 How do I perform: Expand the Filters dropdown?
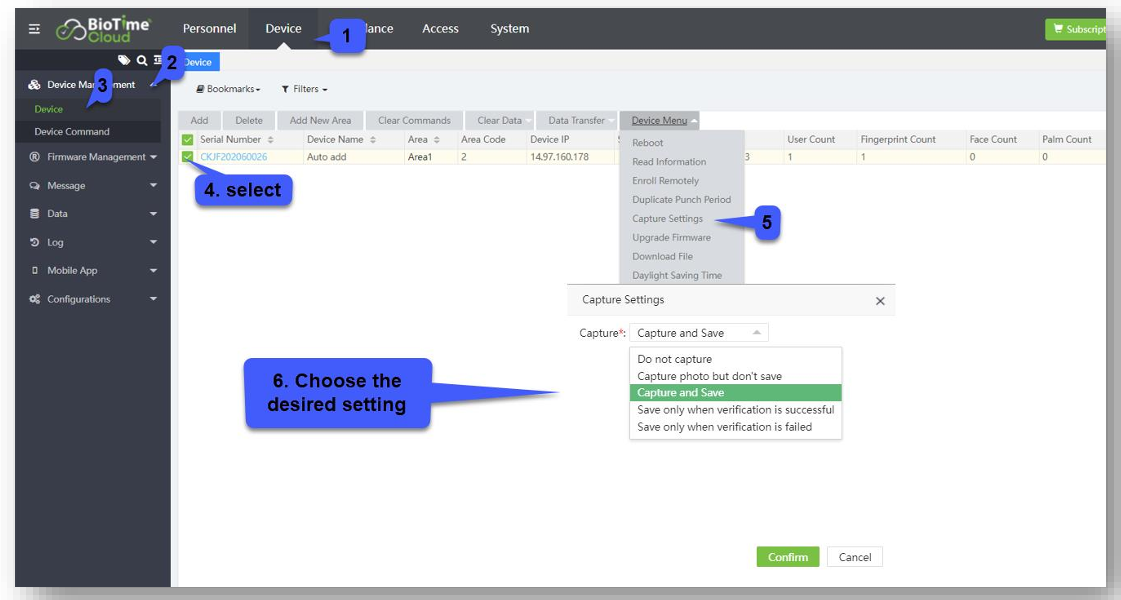304,89
